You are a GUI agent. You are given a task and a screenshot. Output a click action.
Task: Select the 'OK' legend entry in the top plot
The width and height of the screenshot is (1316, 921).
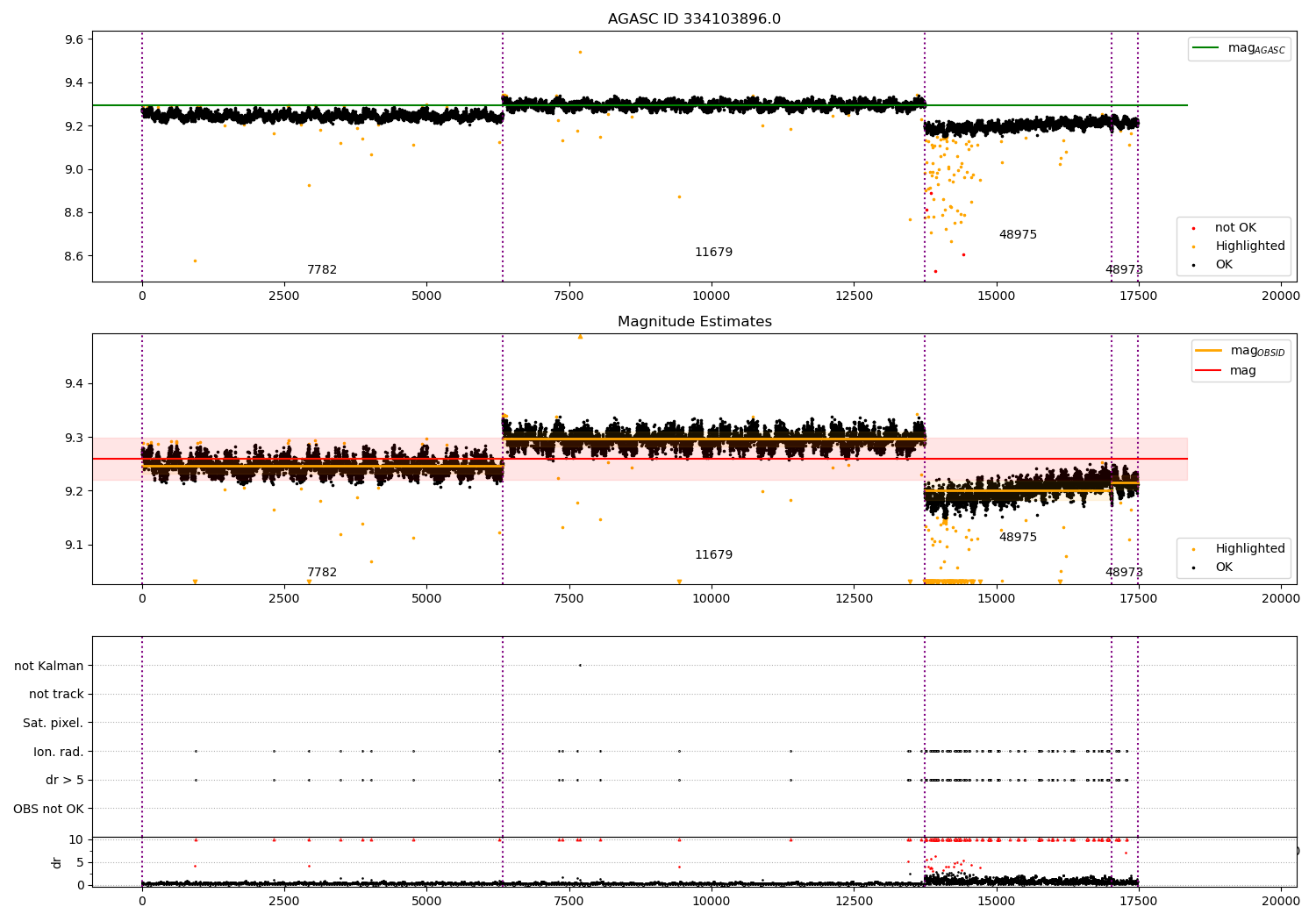pyautogui.click(x=1224, y=265)
